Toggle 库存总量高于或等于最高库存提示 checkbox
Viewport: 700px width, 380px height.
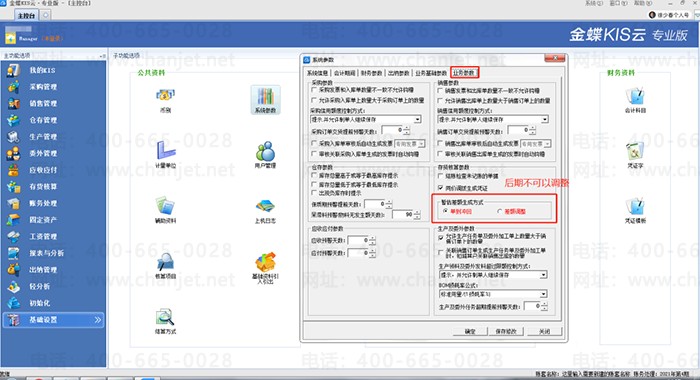(314, 175)
